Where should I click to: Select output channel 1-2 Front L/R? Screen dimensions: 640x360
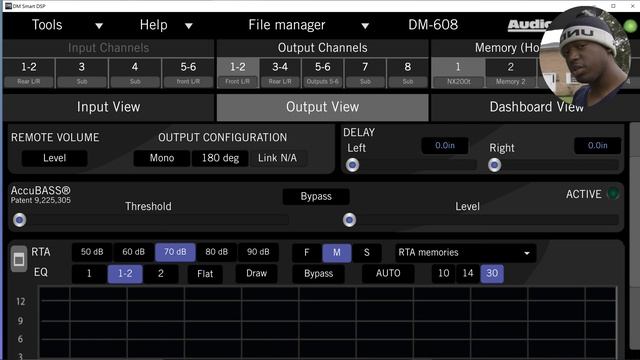pyautogui.click(x=238, y=73)
